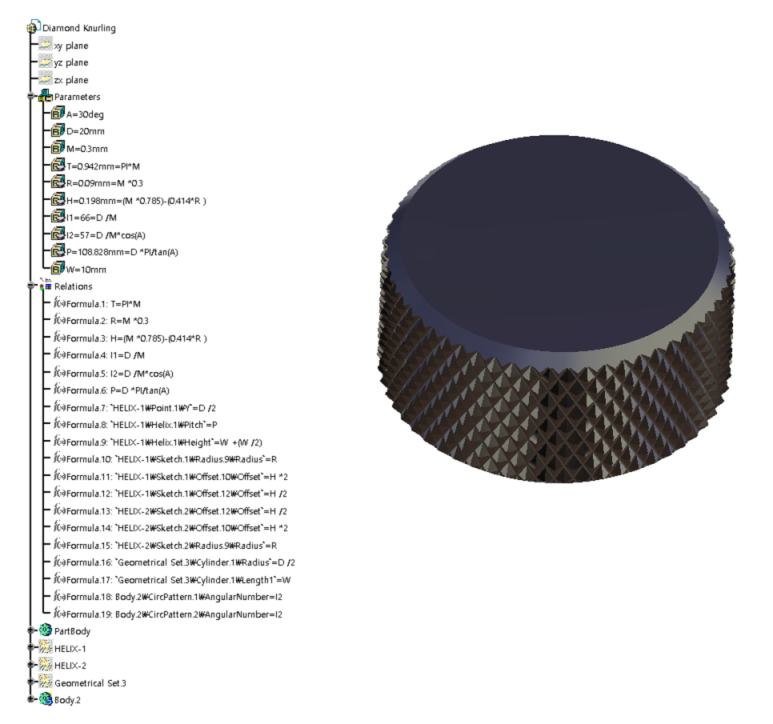Select the P=108.828mm=D*PI/tan(A) parameter text

click(122, 252)
